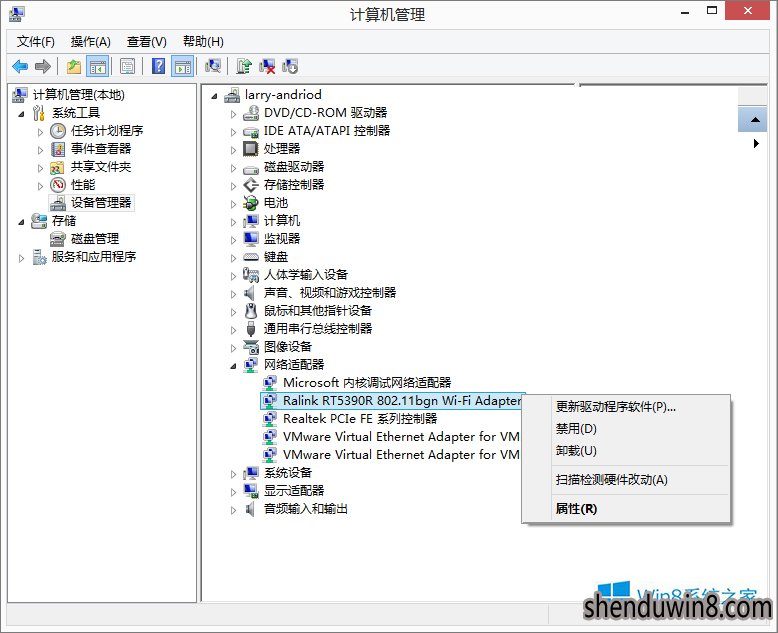Click the 监视器 monitor icon
Image resolution: width=778 pixels, height=633 pixels.
click(251, 239)
